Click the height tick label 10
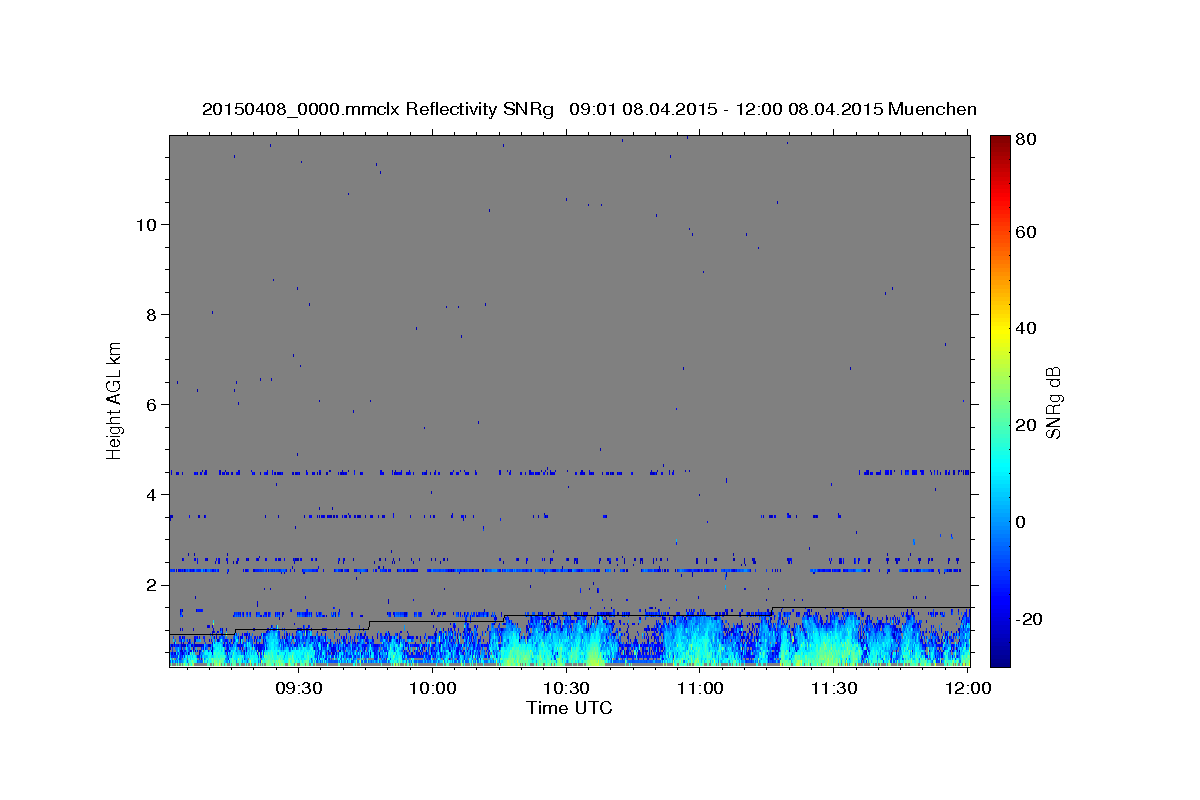Screen dimensions: 1200x800 pos(145,224)
